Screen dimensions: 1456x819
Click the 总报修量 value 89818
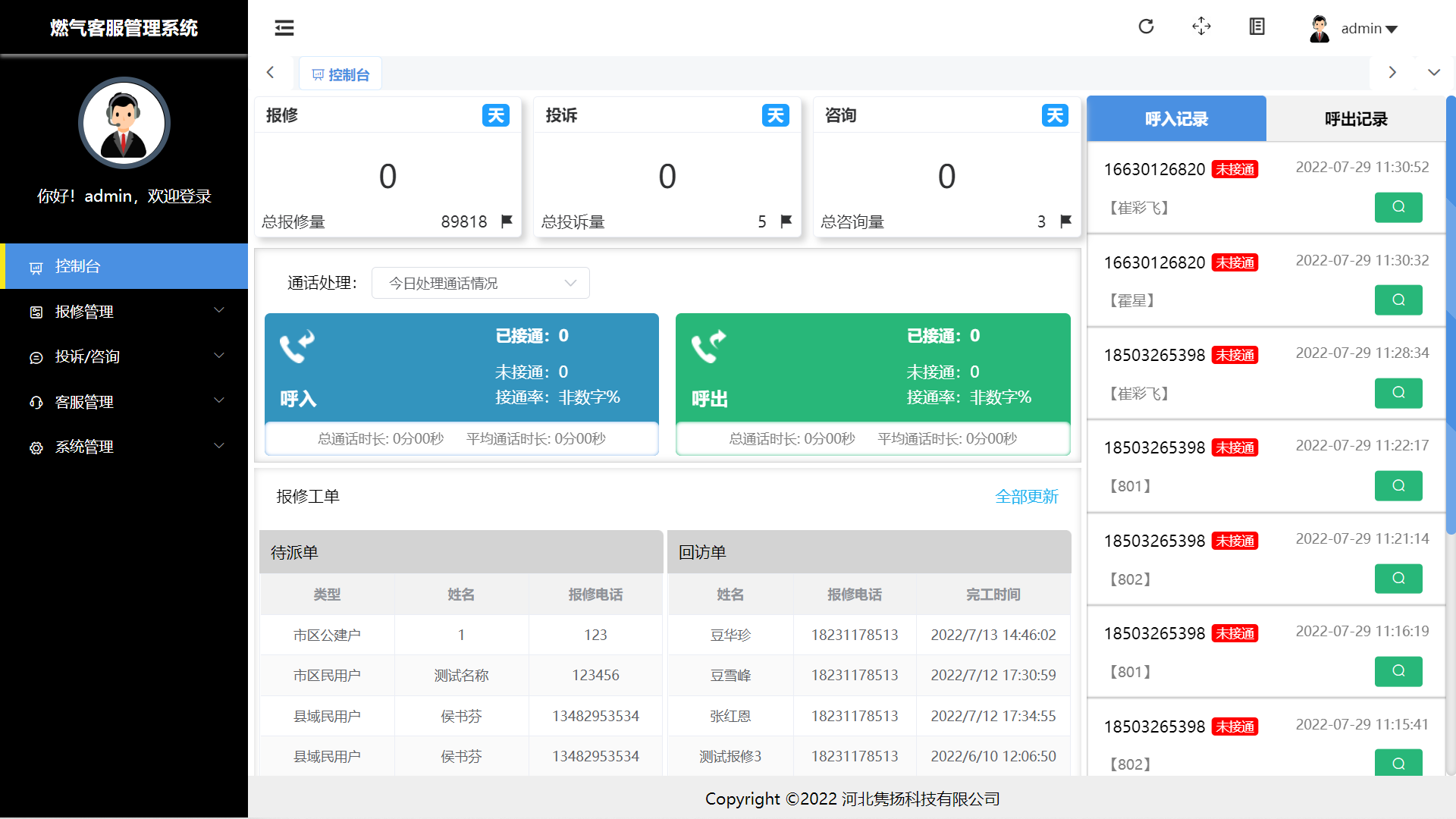[x=464, y=221]
